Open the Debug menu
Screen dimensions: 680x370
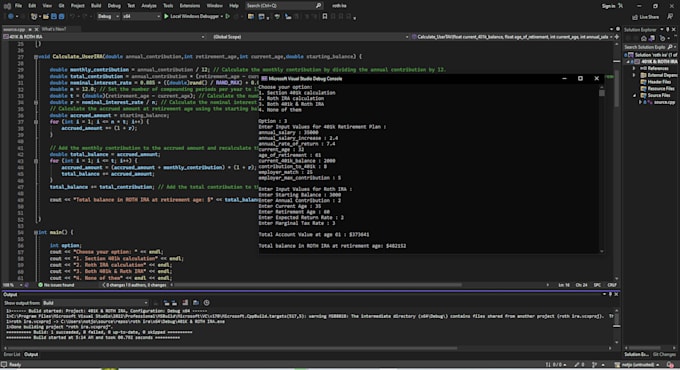114,6
